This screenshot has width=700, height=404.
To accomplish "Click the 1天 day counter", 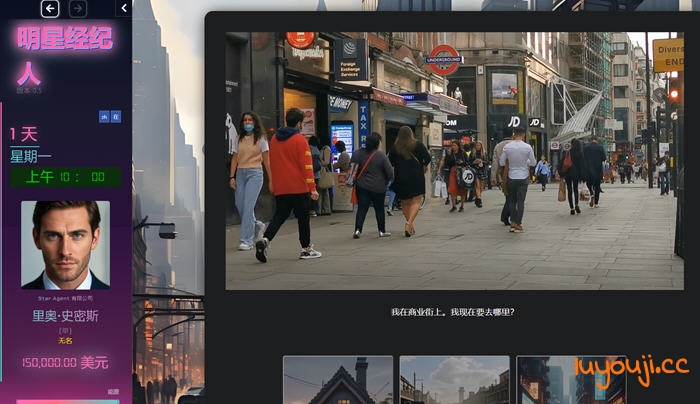I will pos(24,134).
